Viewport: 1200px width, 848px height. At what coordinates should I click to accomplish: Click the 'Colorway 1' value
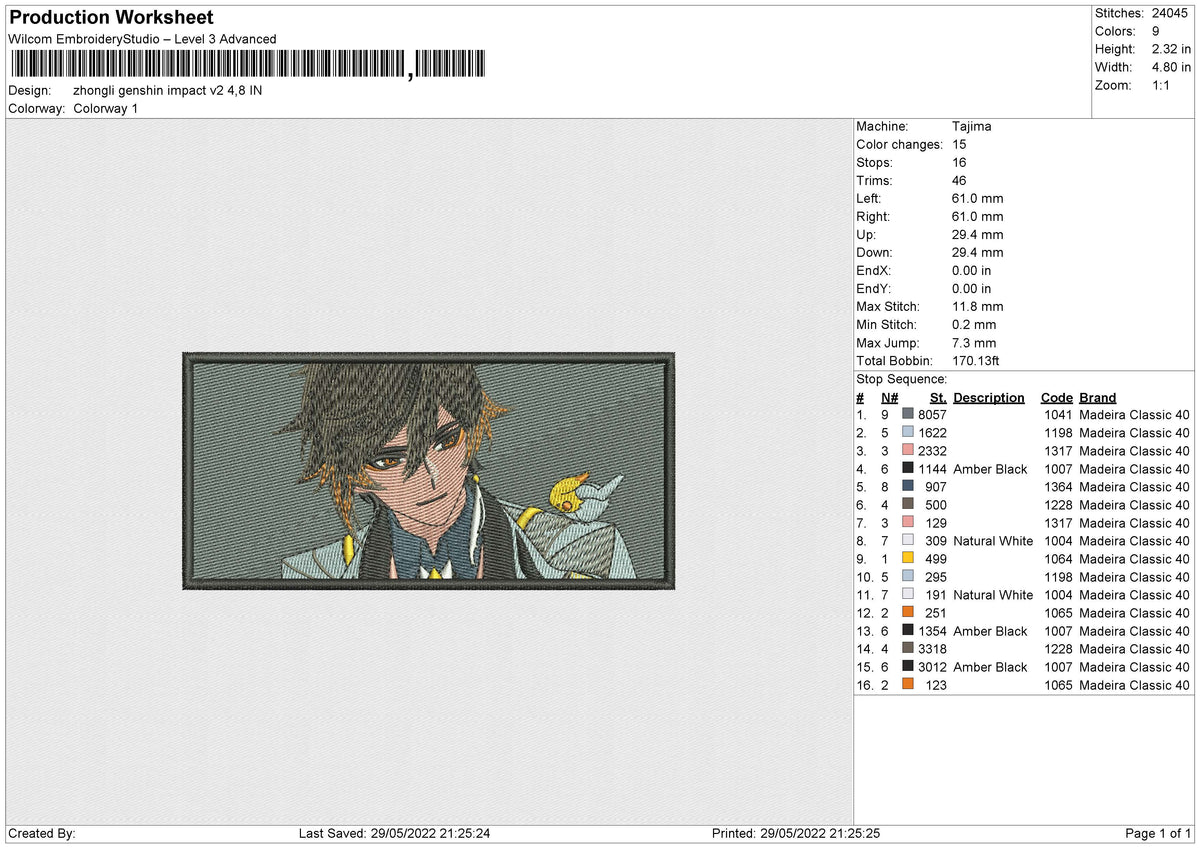105,108
